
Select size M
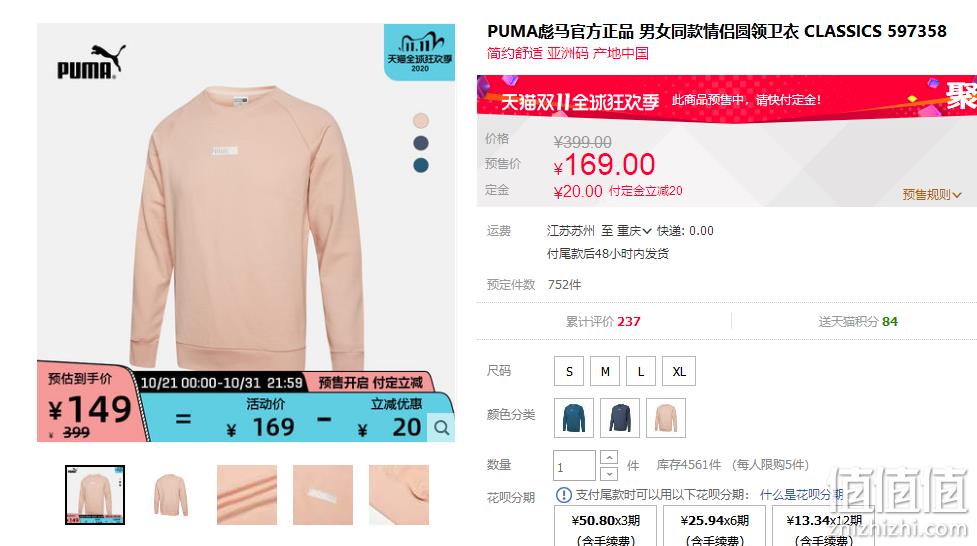point(605,371)
